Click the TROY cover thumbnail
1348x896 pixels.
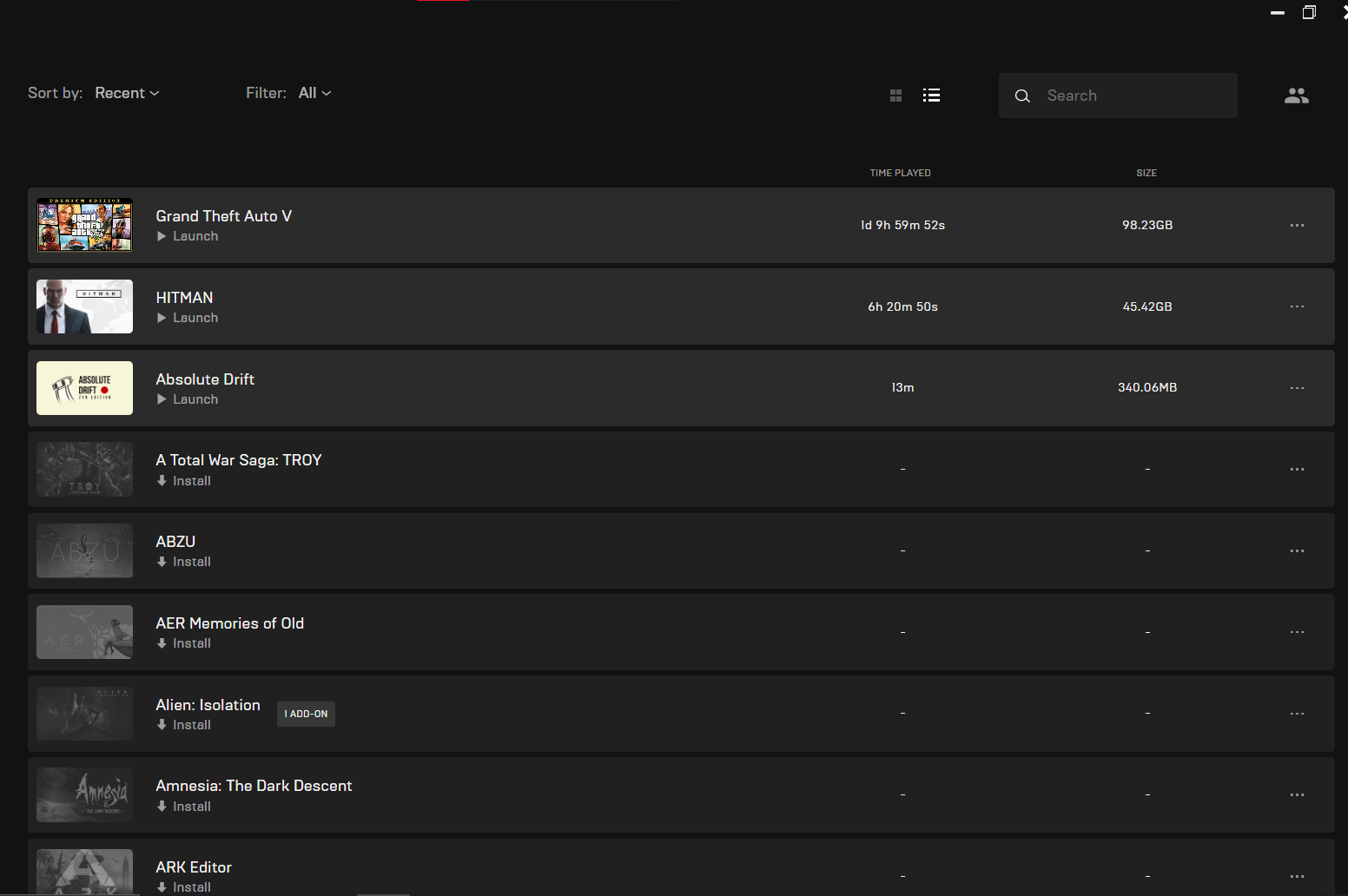tap(84, 470)
